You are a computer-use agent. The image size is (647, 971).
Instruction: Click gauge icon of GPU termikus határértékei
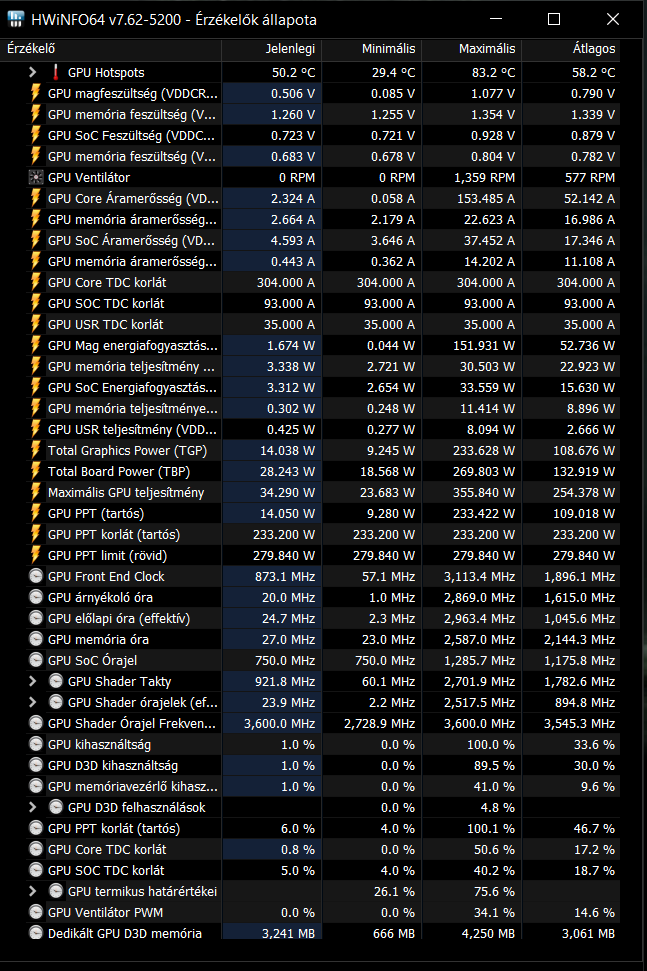[56, 891]
